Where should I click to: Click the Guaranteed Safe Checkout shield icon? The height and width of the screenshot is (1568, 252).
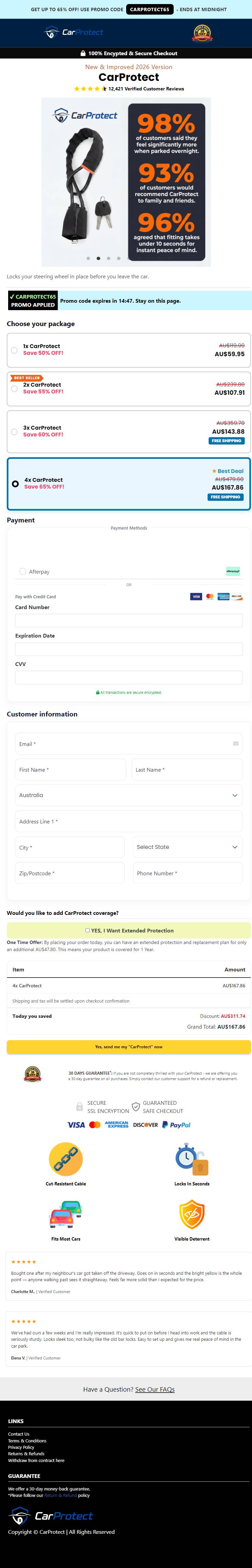(x=136, y=1107)
